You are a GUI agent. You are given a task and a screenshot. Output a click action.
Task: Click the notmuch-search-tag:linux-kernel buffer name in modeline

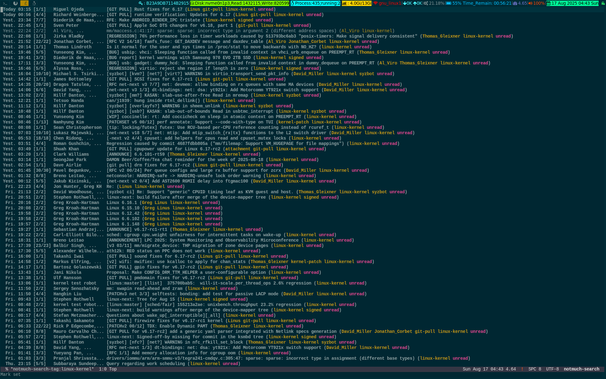[52, 369]
